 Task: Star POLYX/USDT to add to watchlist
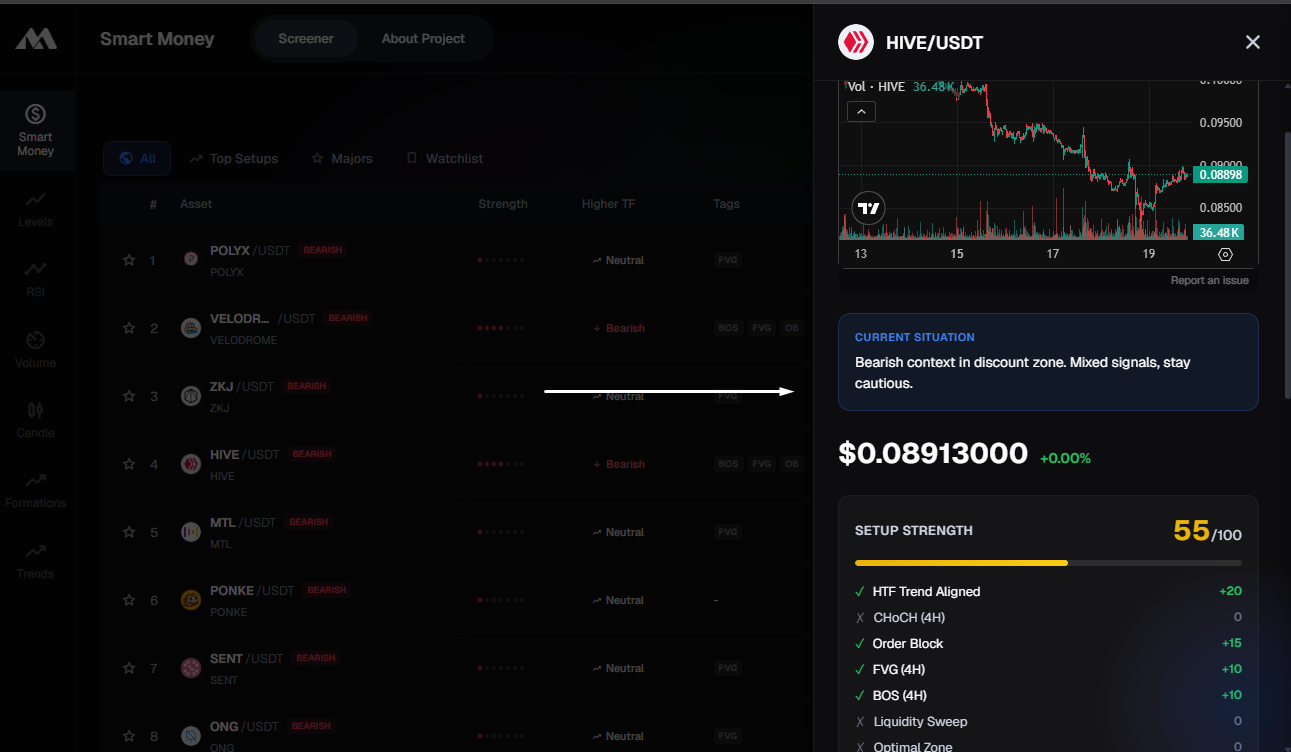pos(129,260)
